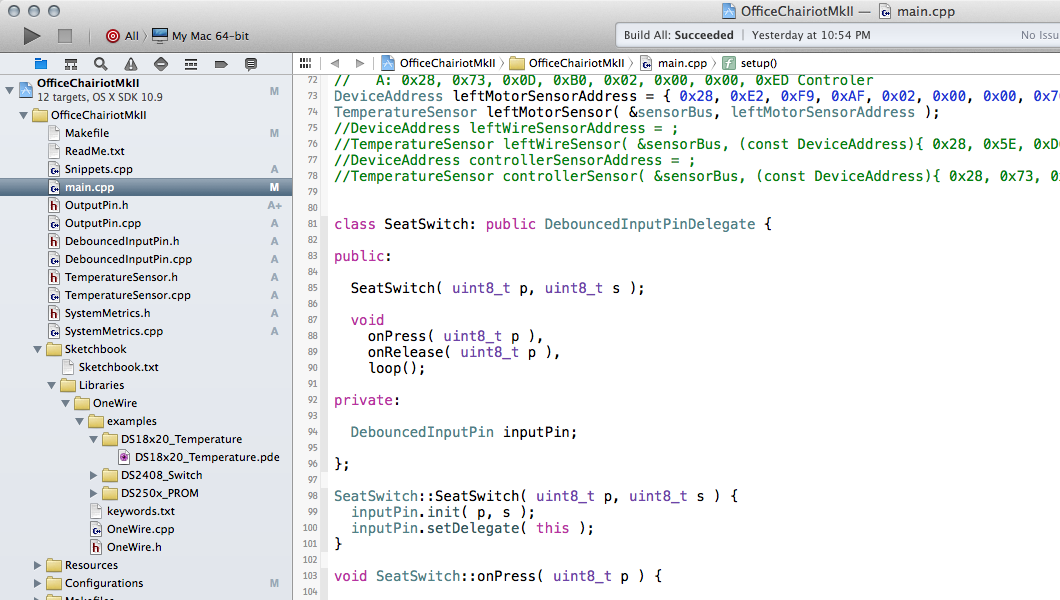Image resolution: width=1060 pixels, height=600 pixels.
Task: Run the project with the Play button
Action: 31,36
